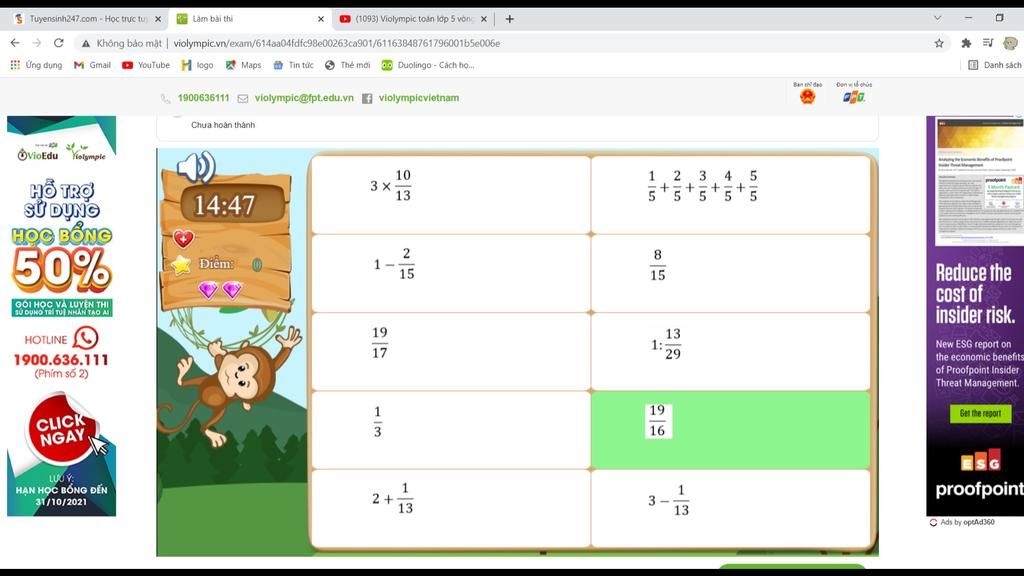Open the media control icon in toolbar
This screenshot has width=1024, height=576.
click(987, 43)
